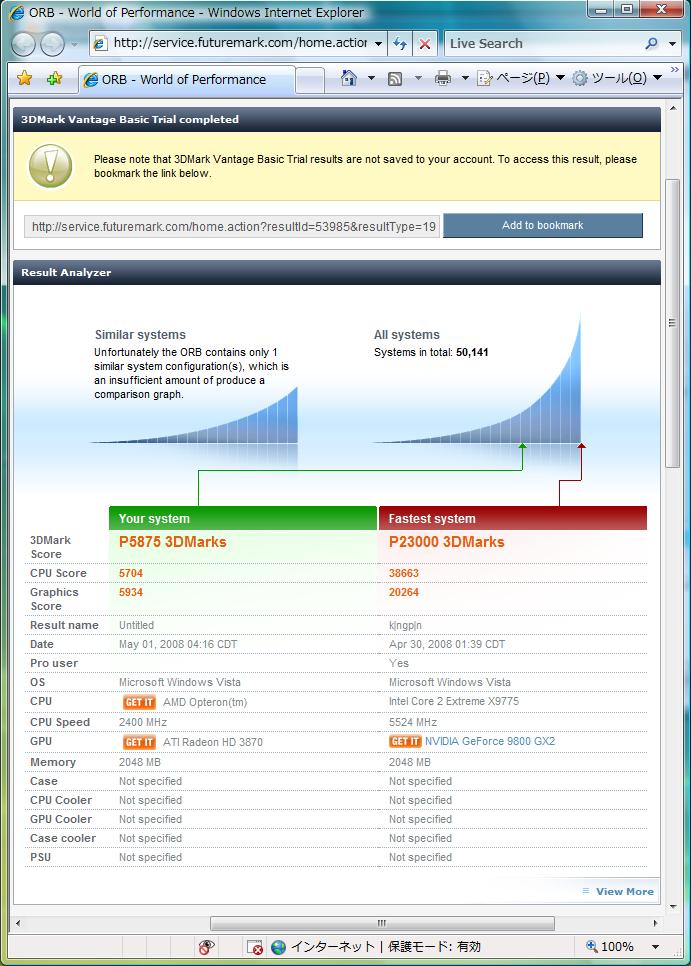
Task: Click the Internet Explorer title bar icon
Action: 17,12
